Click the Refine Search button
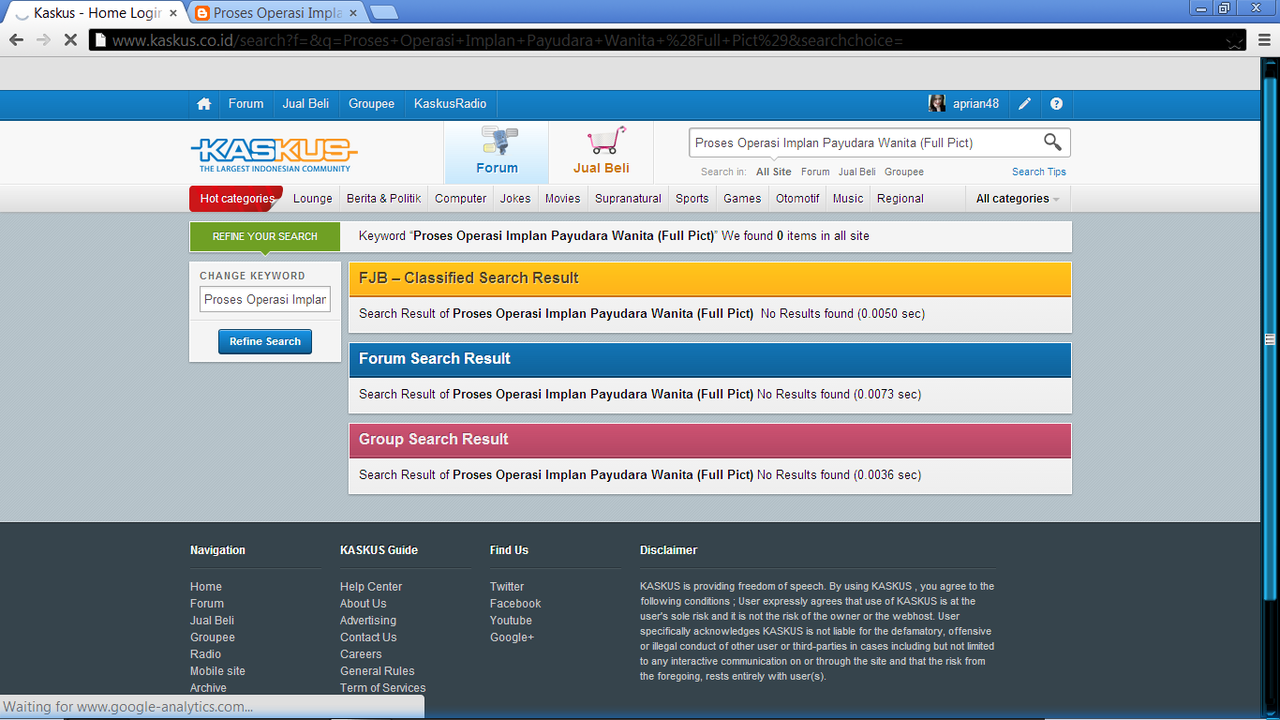1280x720 pixels. click(265, 341)
